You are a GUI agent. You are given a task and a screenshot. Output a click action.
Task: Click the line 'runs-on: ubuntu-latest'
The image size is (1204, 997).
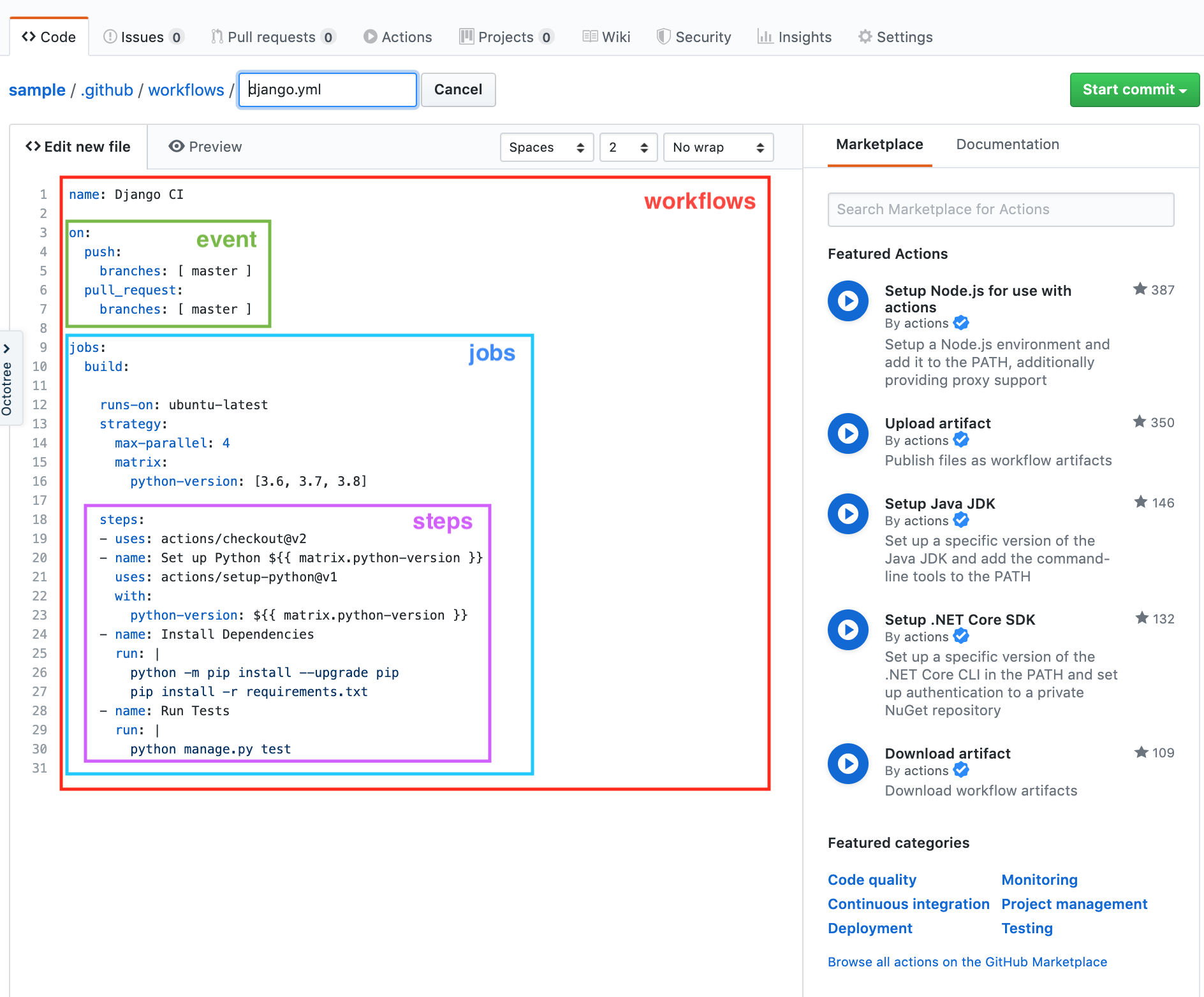coord(184,405)
